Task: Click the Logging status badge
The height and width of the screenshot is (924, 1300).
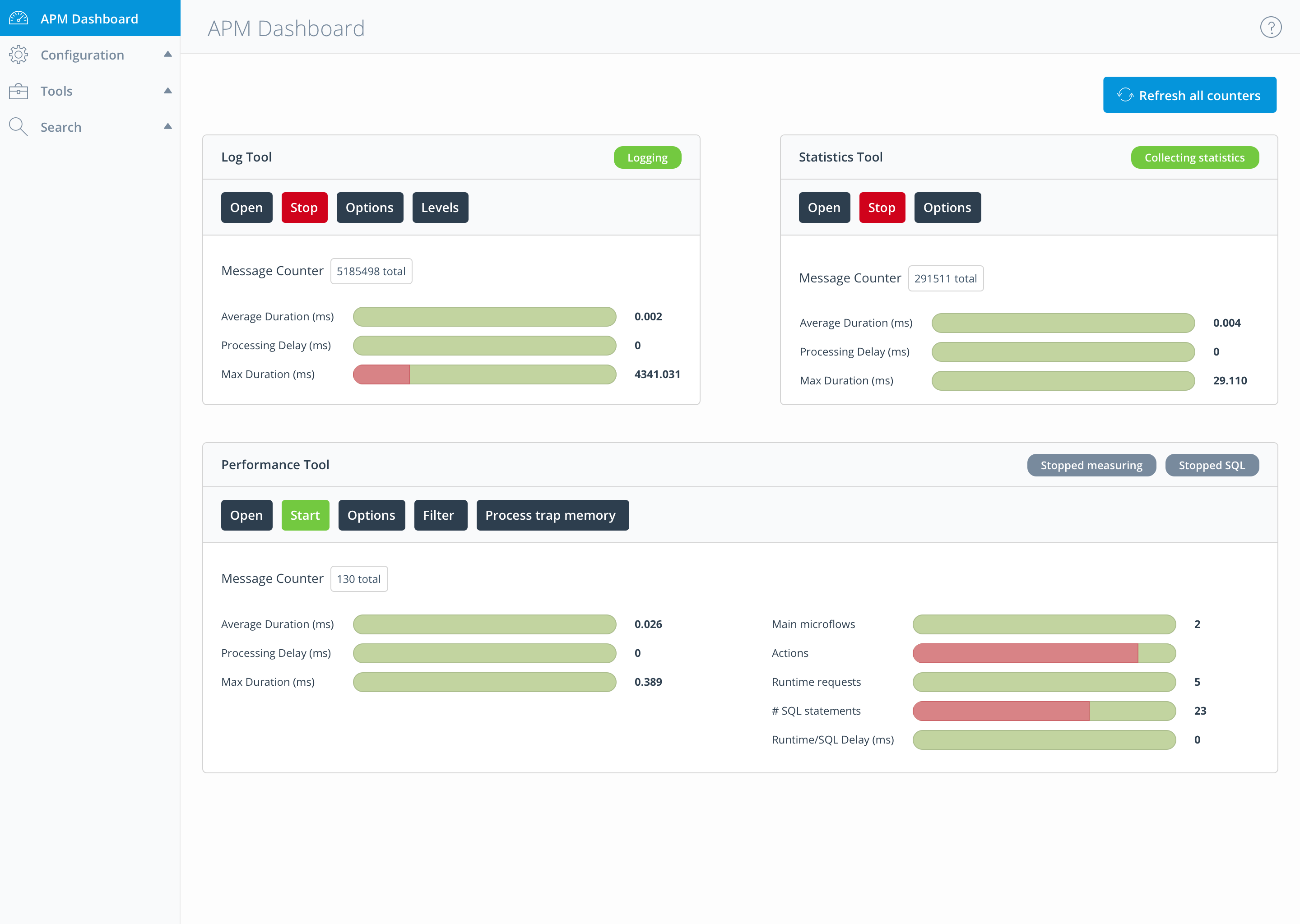Action: click(x=647, y=157)
